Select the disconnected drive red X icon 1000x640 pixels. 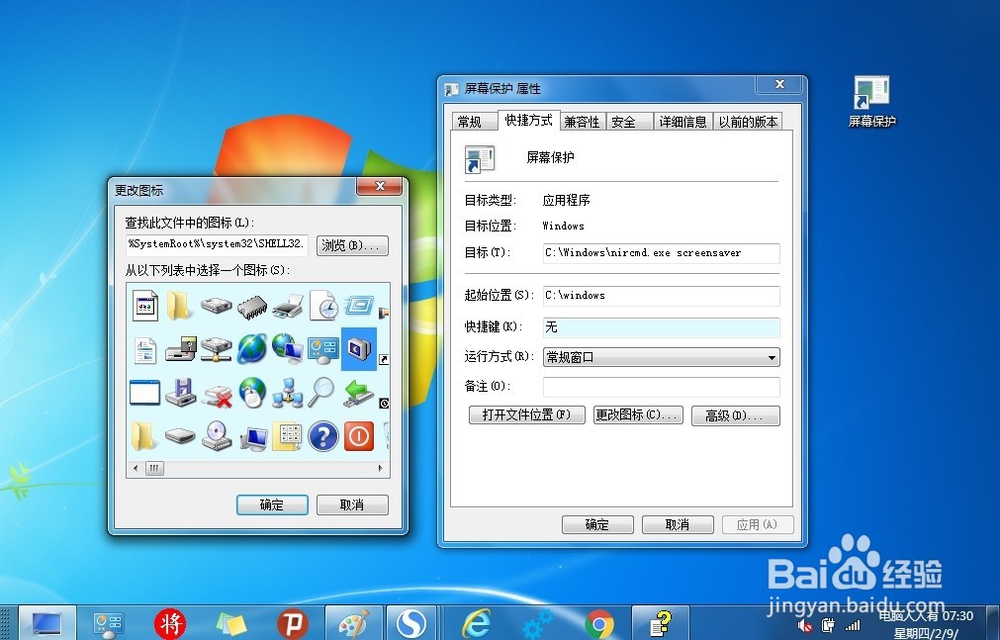pyautogui.click(x=216, y=395)
